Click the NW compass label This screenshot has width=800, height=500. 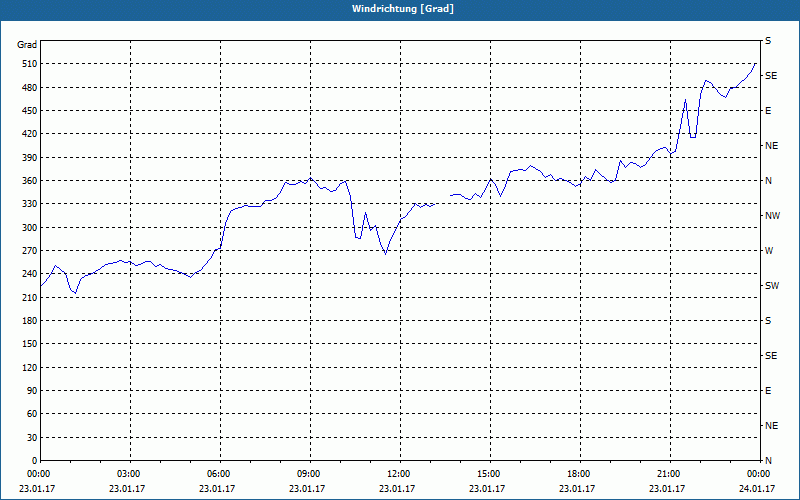[772, 216]
